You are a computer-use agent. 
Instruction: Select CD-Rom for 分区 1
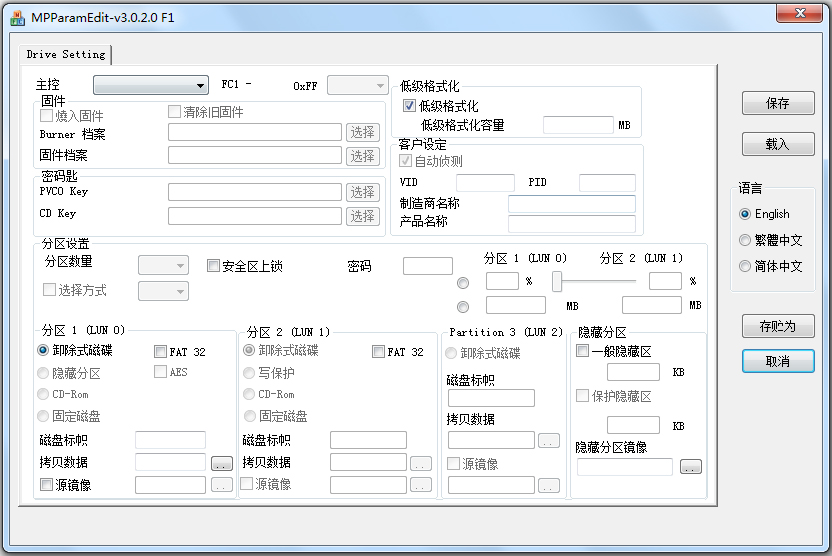tap(43, 394)
